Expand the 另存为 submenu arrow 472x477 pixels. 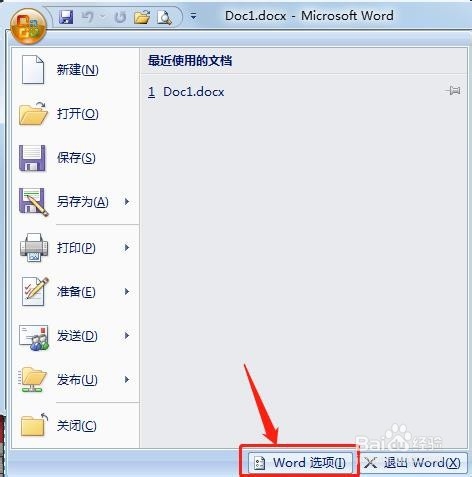[x=127, y=201]
